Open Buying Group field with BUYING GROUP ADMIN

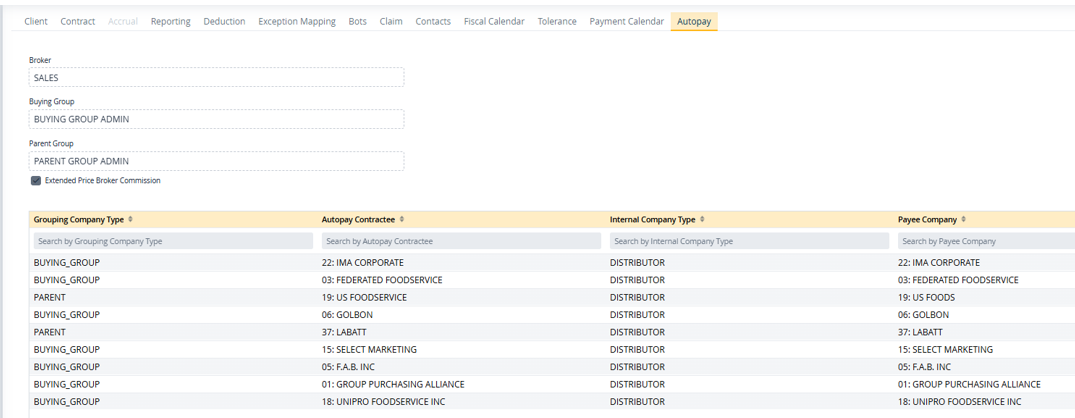coord(216,119)
